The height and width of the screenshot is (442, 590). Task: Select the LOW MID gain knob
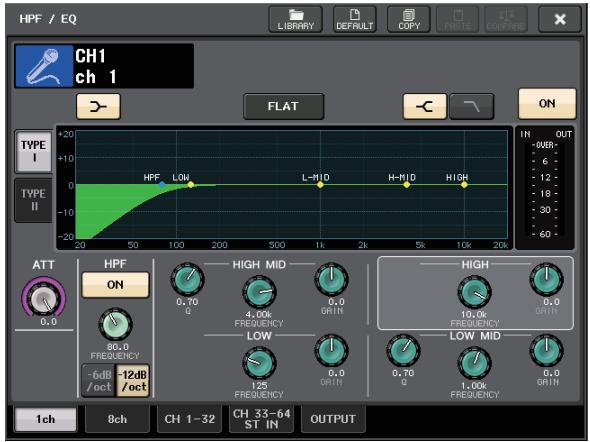(x=546, y=351)
